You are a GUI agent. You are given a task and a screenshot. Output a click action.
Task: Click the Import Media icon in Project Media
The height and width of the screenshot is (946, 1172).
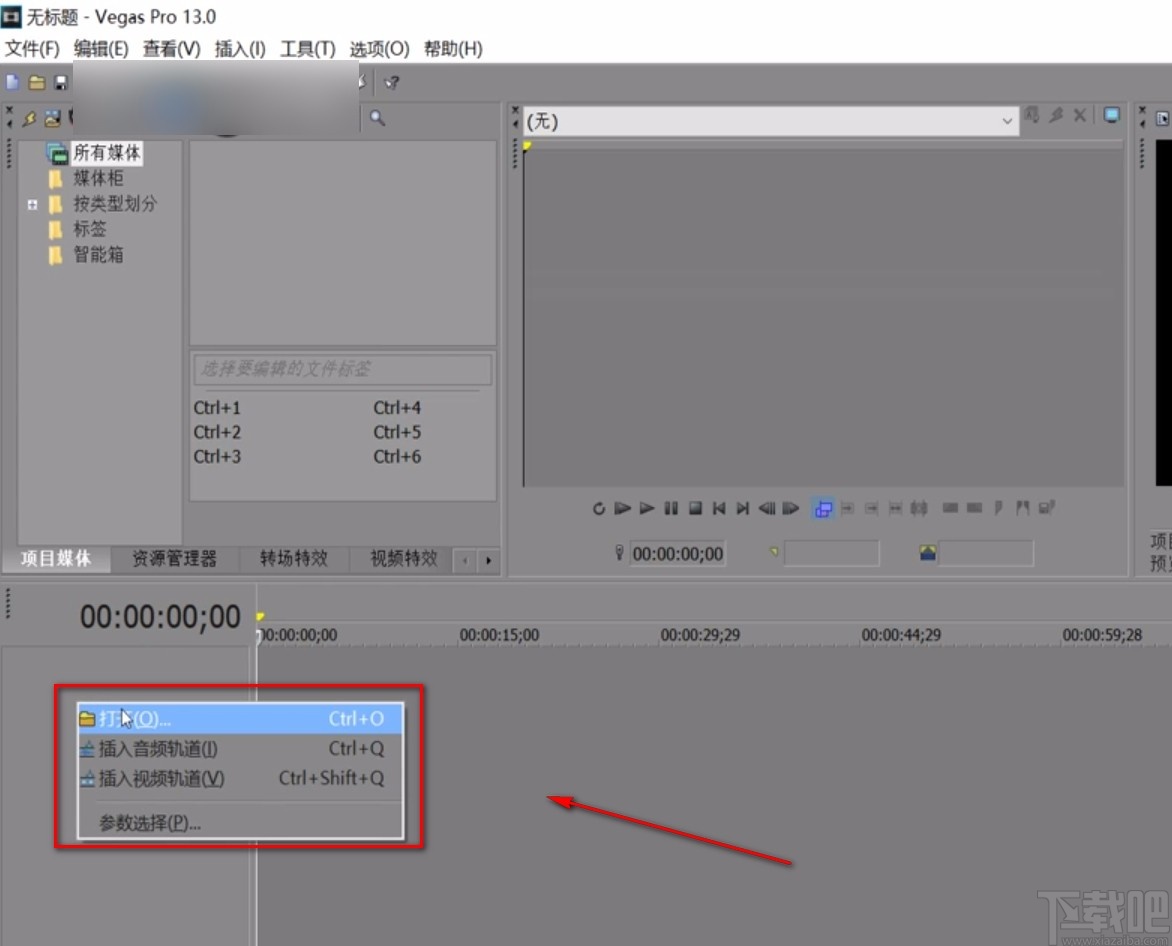(52, 118)
